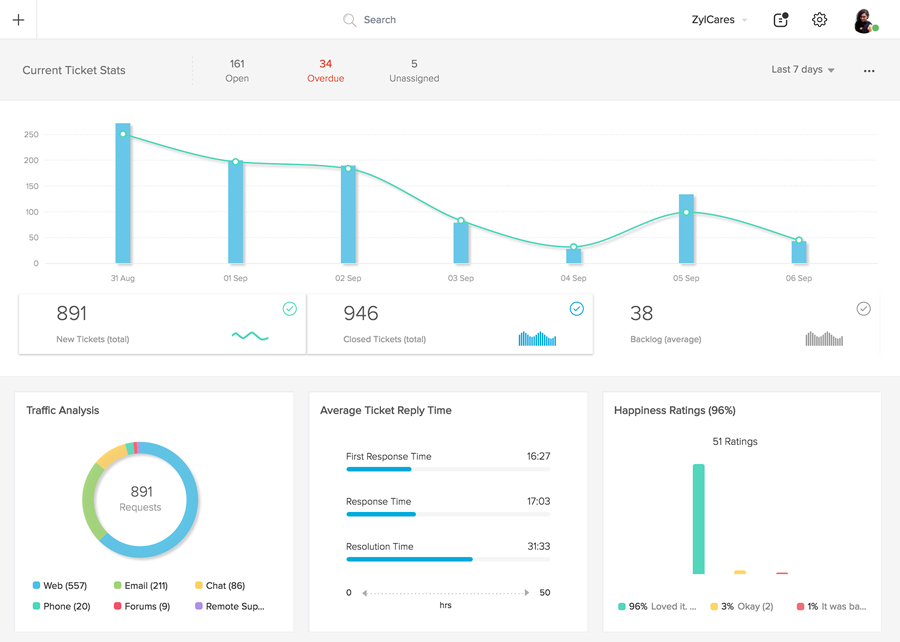Click the plus icon to add new
The image size is (900, 642).
point(18,20)
